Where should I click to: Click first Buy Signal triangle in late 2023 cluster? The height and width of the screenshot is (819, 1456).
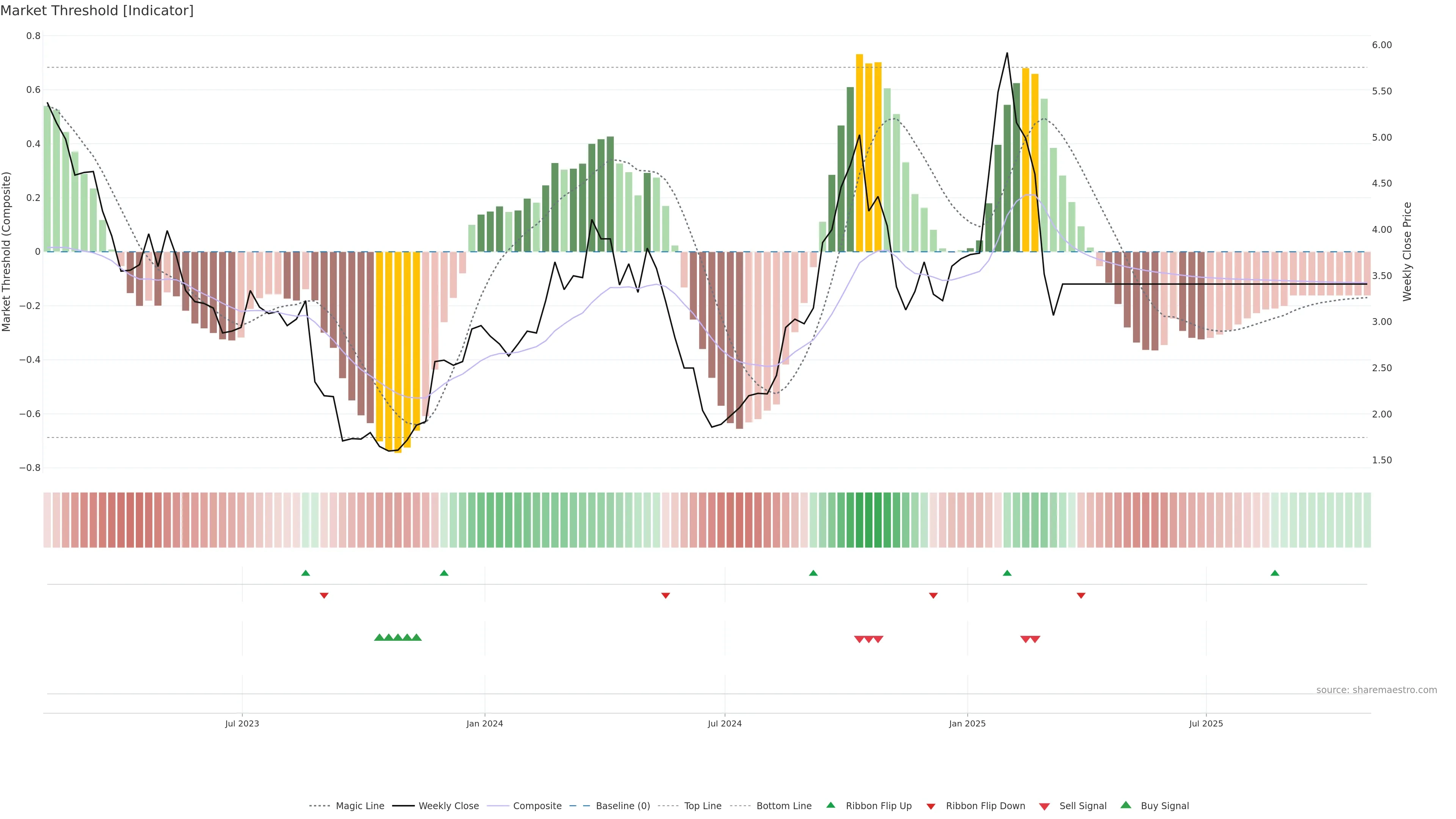click(379, 637)
